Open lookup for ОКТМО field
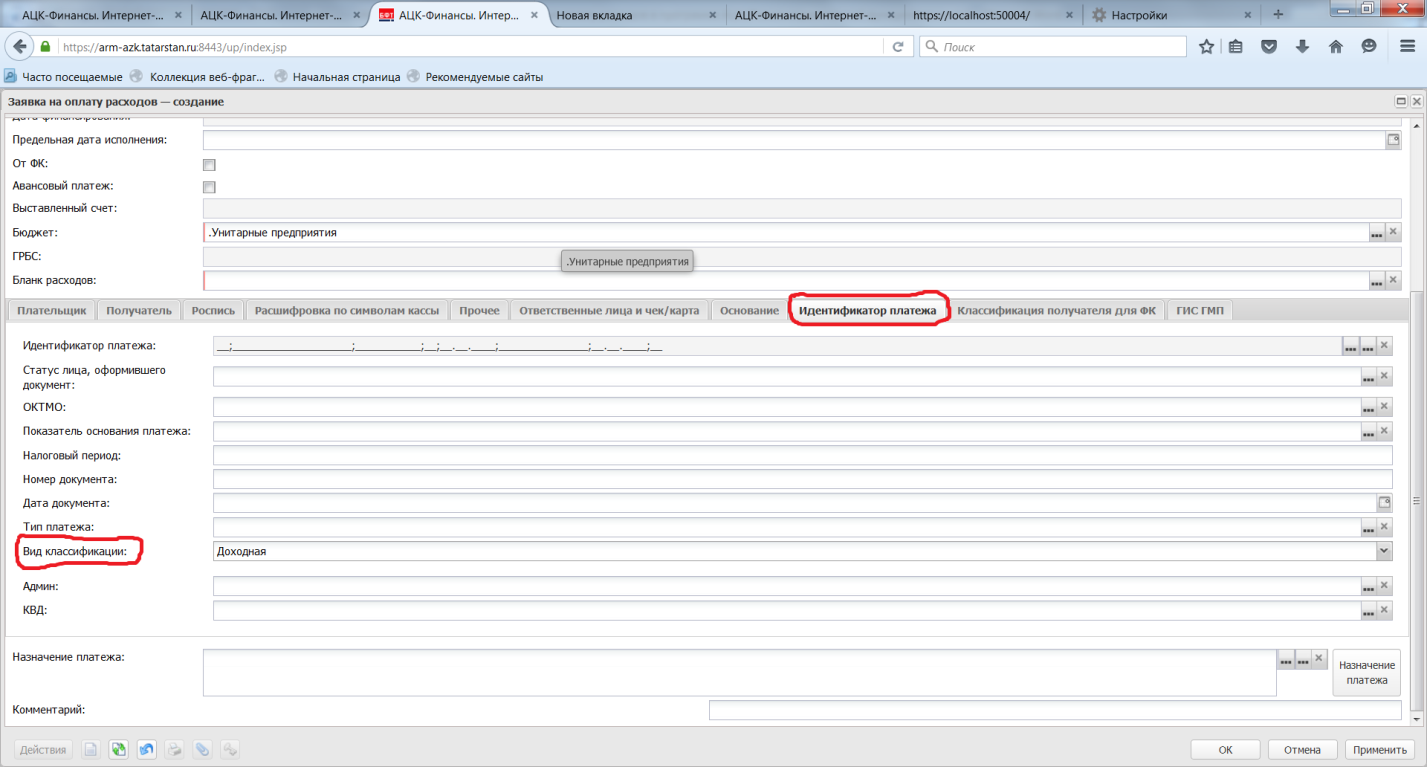 [x=1368, y=407]
